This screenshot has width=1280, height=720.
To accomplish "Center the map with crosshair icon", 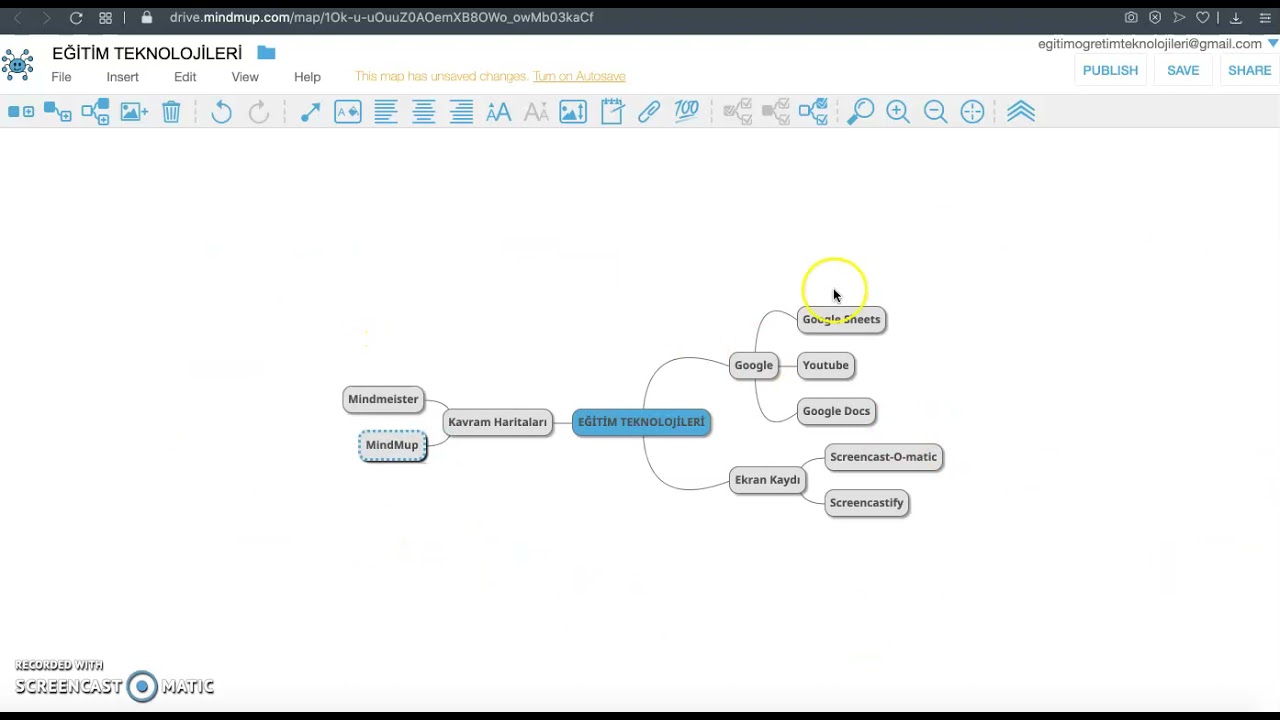I will [x=972, y=112].
